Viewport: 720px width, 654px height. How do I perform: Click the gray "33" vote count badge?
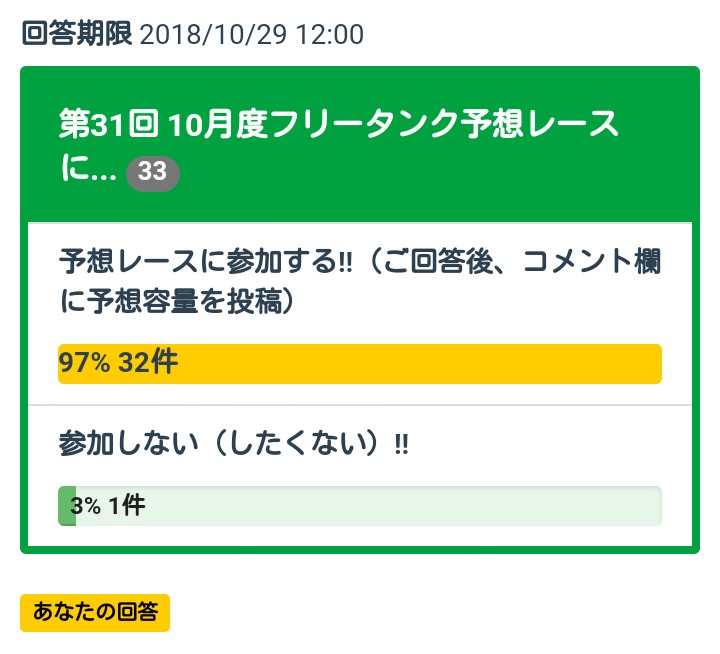click(x=152, y=173)
